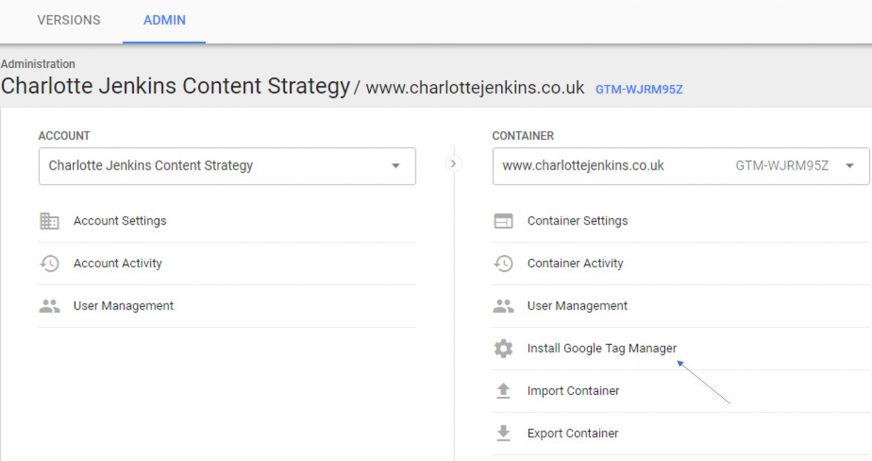Open Export Container option

[573, 433]
